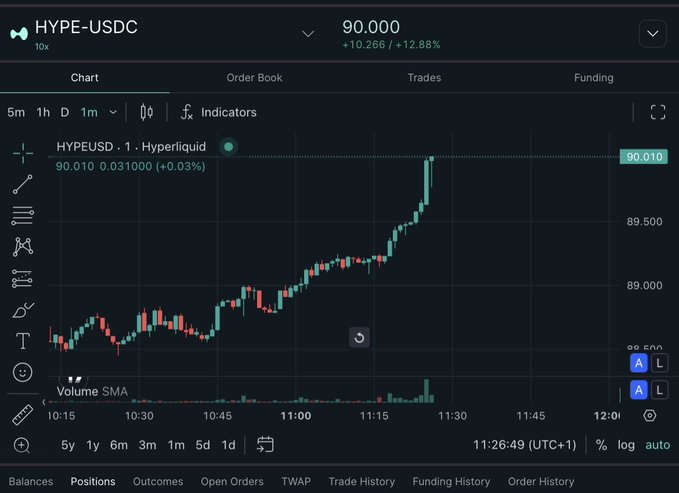This screenshot has height=493, width=679.
Task: Expand the HYPE-USDC pair selector
Action: pos(308,34)
